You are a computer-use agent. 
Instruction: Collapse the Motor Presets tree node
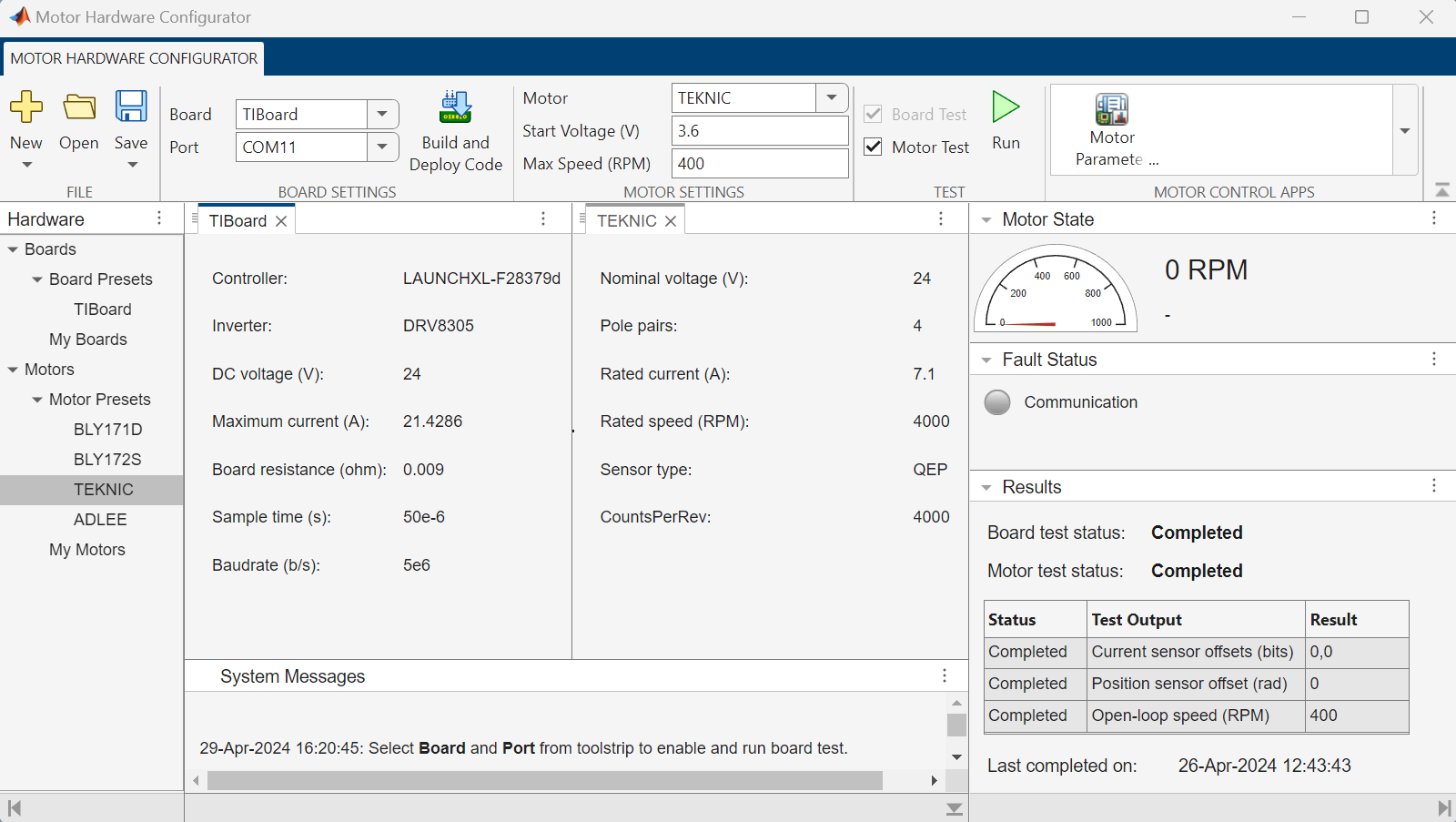coord(35,399)
